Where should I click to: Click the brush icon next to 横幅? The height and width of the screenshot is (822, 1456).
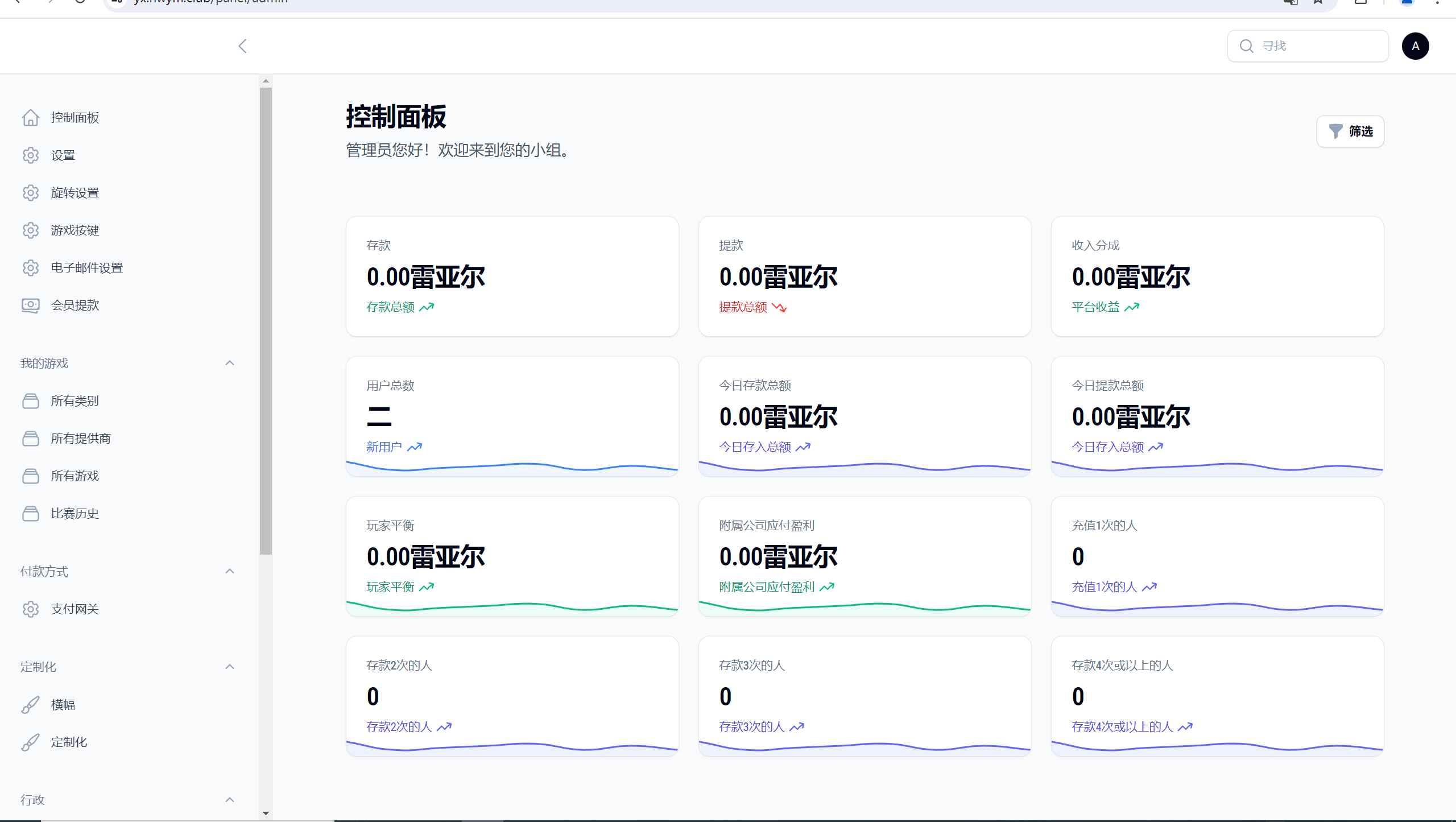click(31, 705)
